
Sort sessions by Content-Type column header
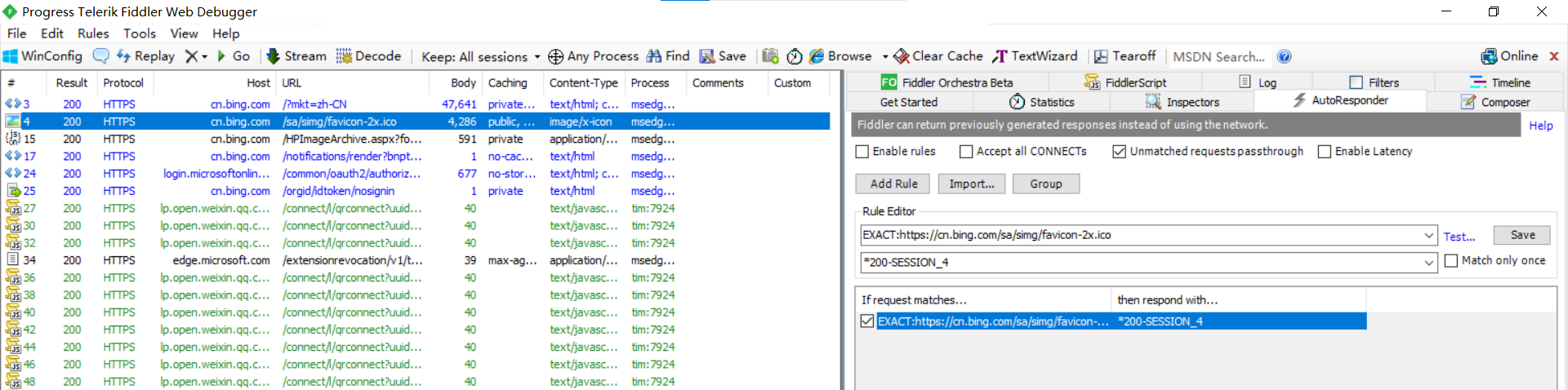(583, 83)
